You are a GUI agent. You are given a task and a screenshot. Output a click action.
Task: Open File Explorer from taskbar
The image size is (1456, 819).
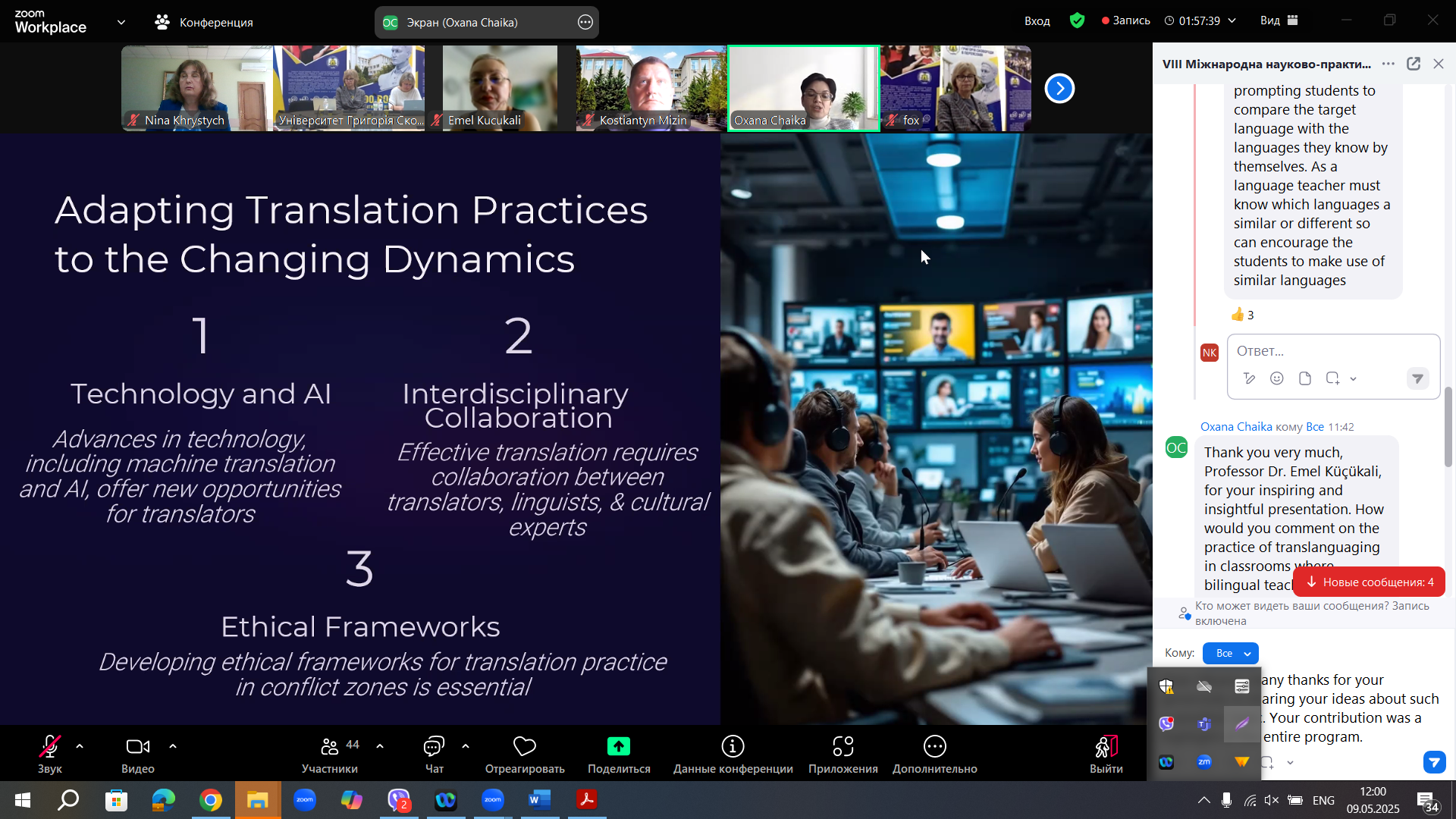click(x=258, y=800)
